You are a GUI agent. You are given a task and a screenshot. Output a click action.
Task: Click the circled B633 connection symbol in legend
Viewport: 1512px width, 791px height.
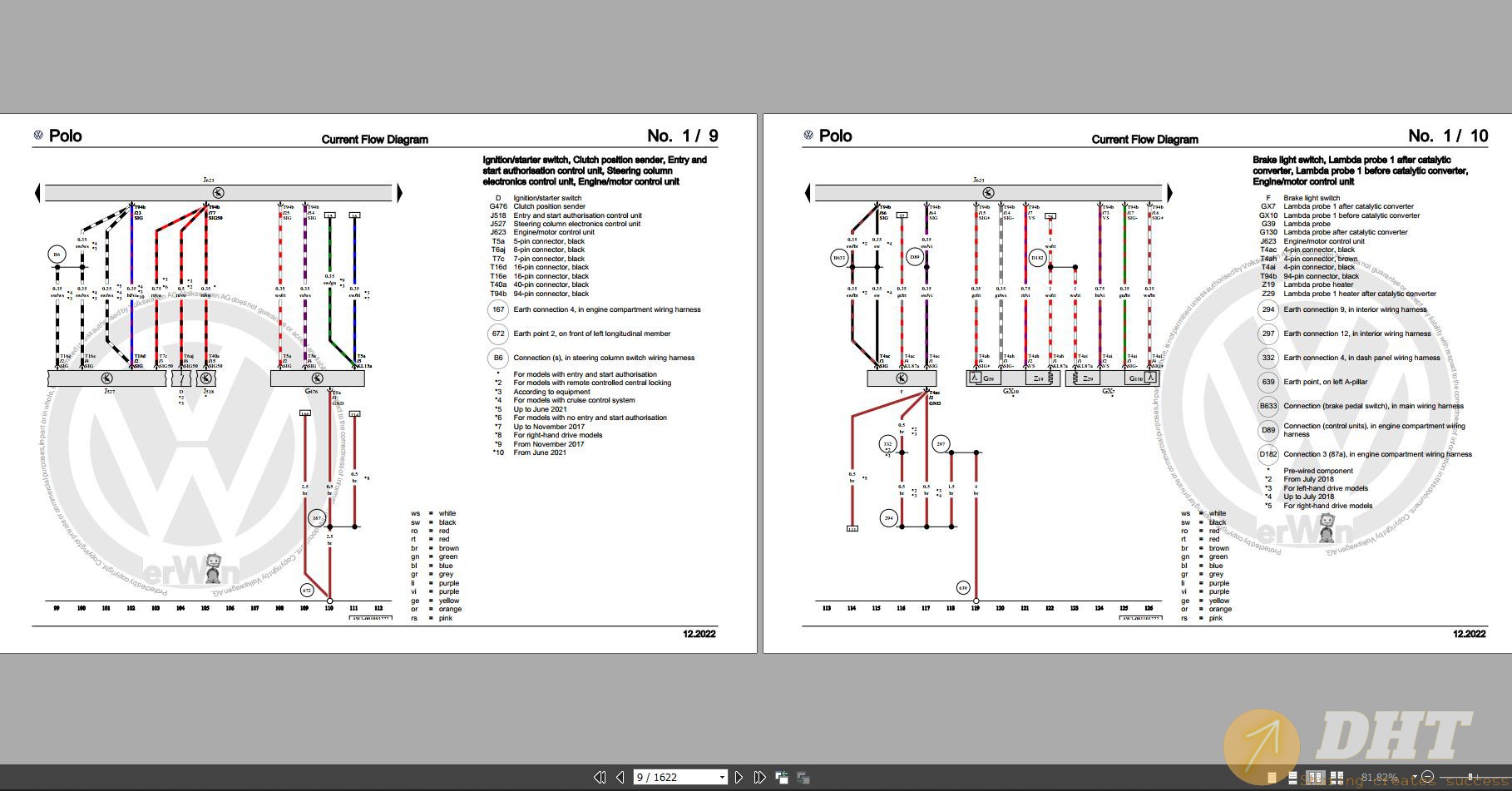click(1267, 406)
